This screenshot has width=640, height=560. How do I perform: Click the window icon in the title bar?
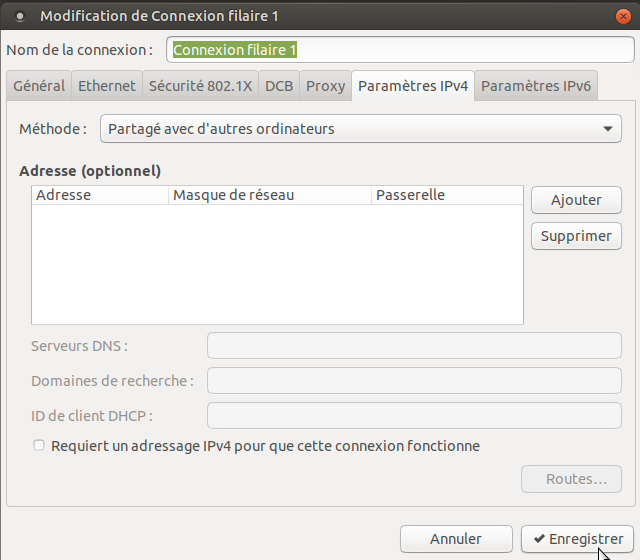coord(19,16)
